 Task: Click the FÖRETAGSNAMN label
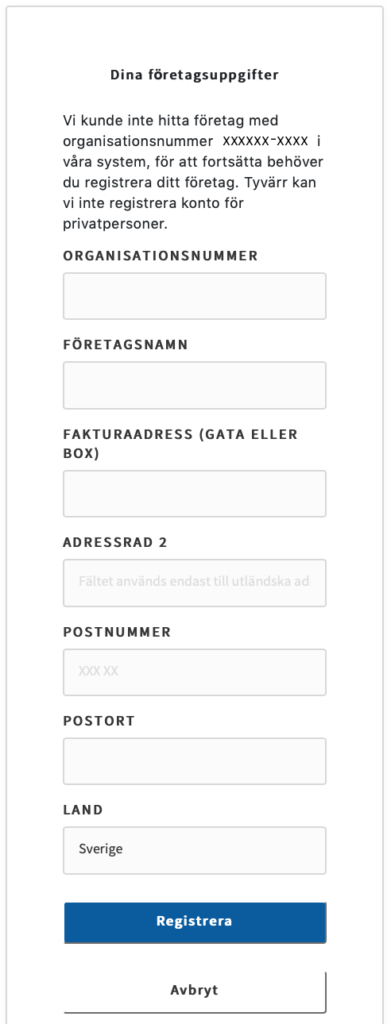125,345
